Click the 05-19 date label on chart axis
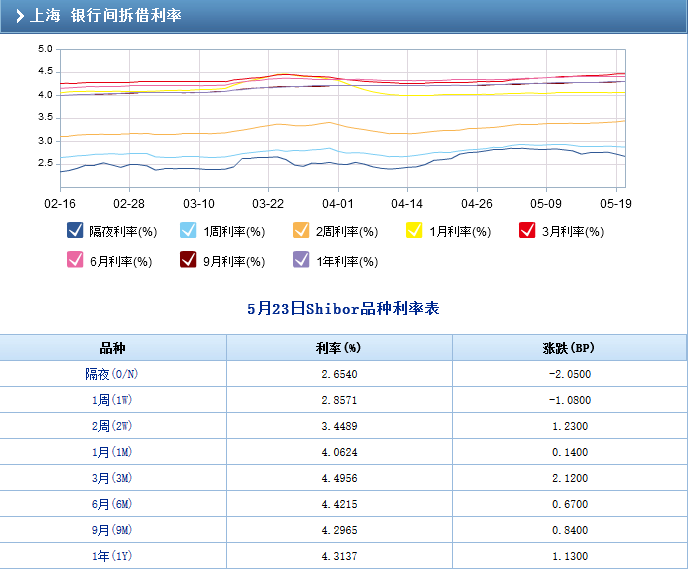Image resolution: width=688 pixels, height=569 pixels. pos(616,204)
